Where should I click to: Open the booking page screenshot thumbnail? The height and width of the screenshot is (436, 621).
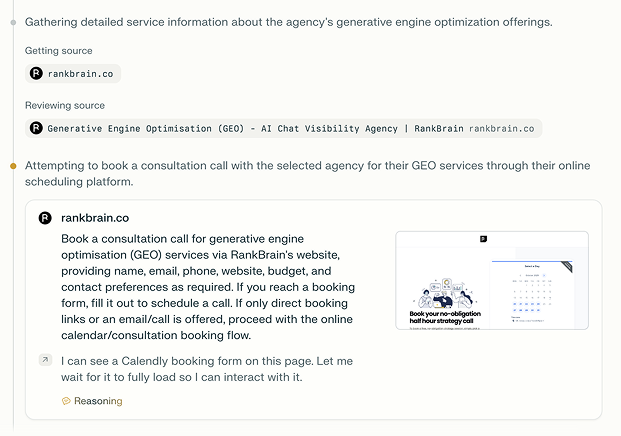(x=492, y=280)
